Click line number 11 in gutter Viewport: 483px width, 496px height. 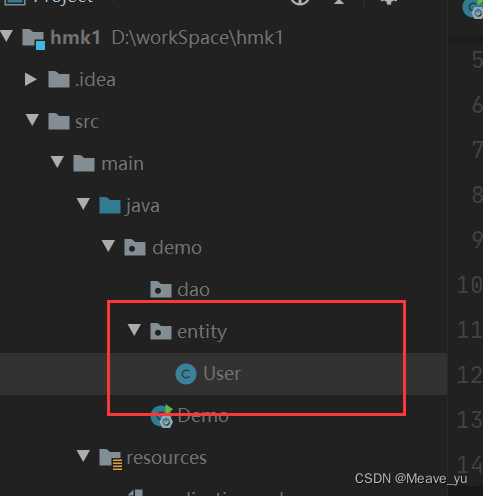470,330
